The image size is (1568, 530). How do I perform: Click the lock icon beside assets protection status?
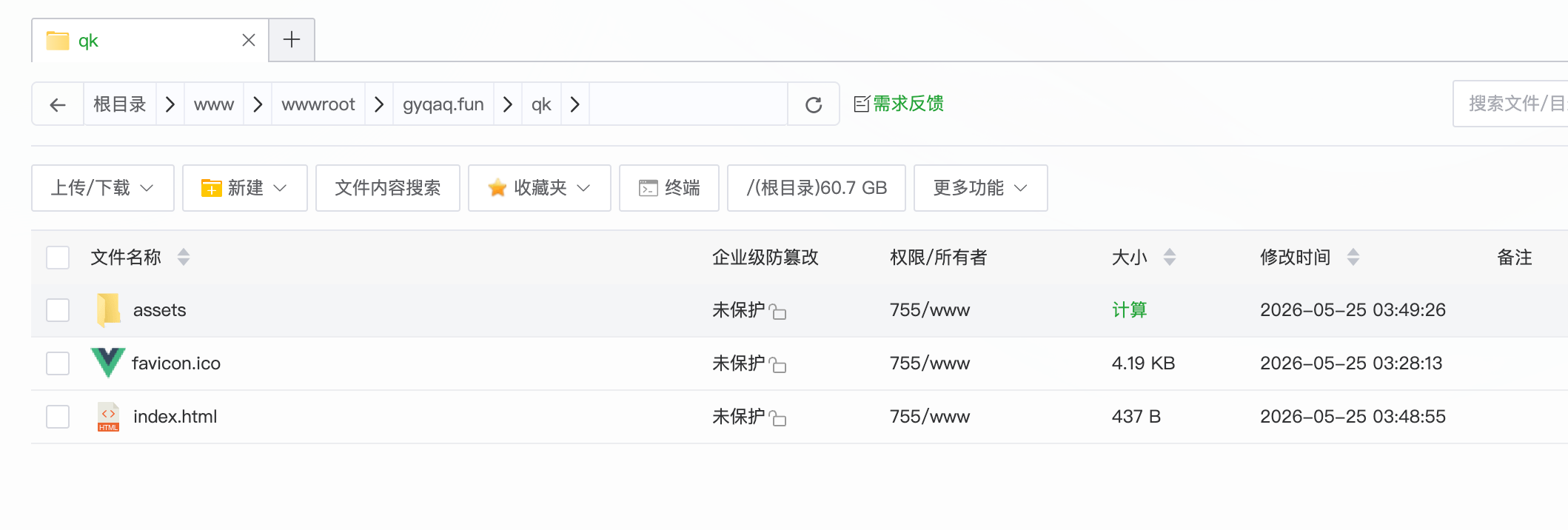[777, 311]
